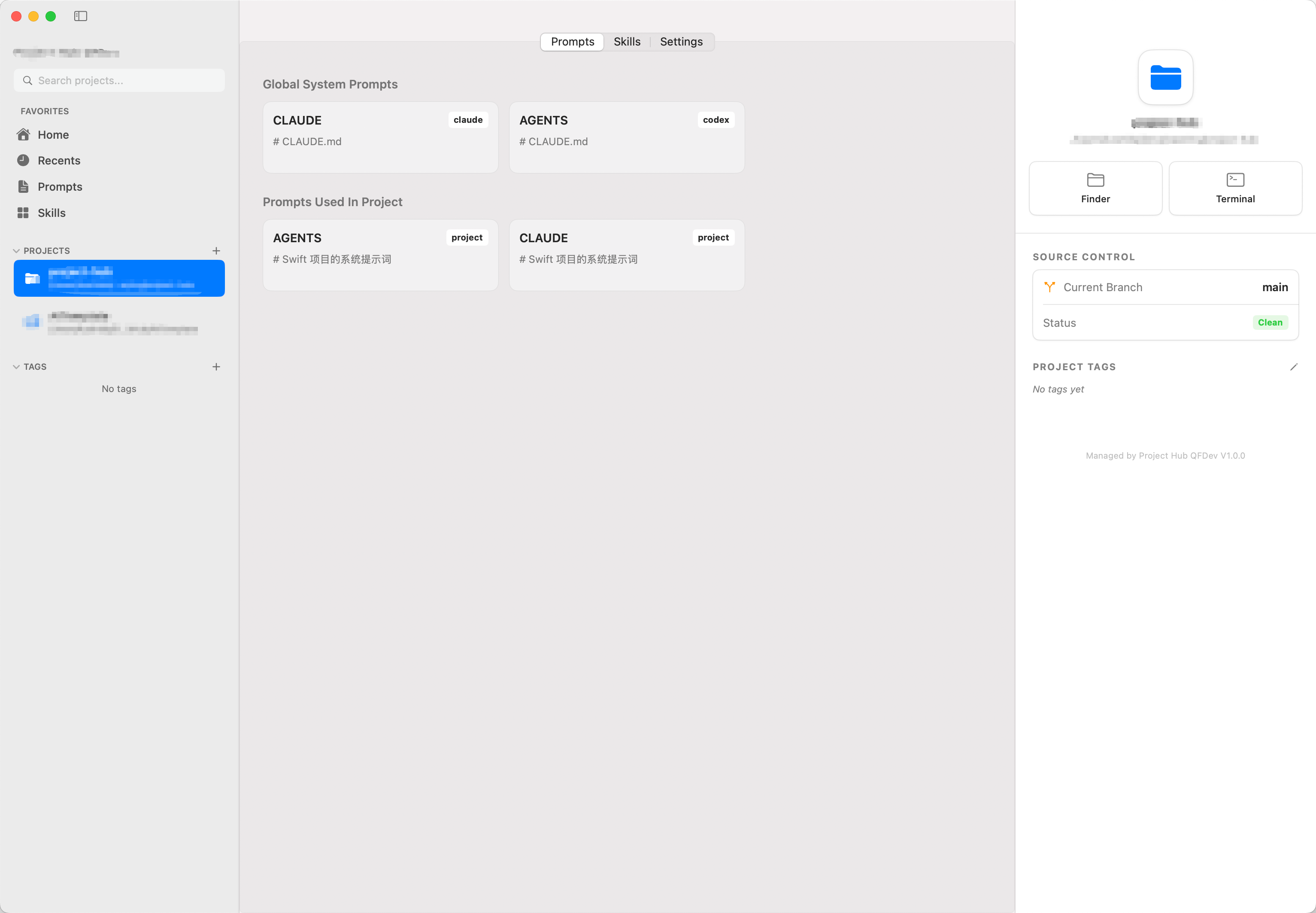The height and width of the screenshot is (913, 1316).
Task: Click the Prompts document icon in the sidebar
Action: [24, 186]
